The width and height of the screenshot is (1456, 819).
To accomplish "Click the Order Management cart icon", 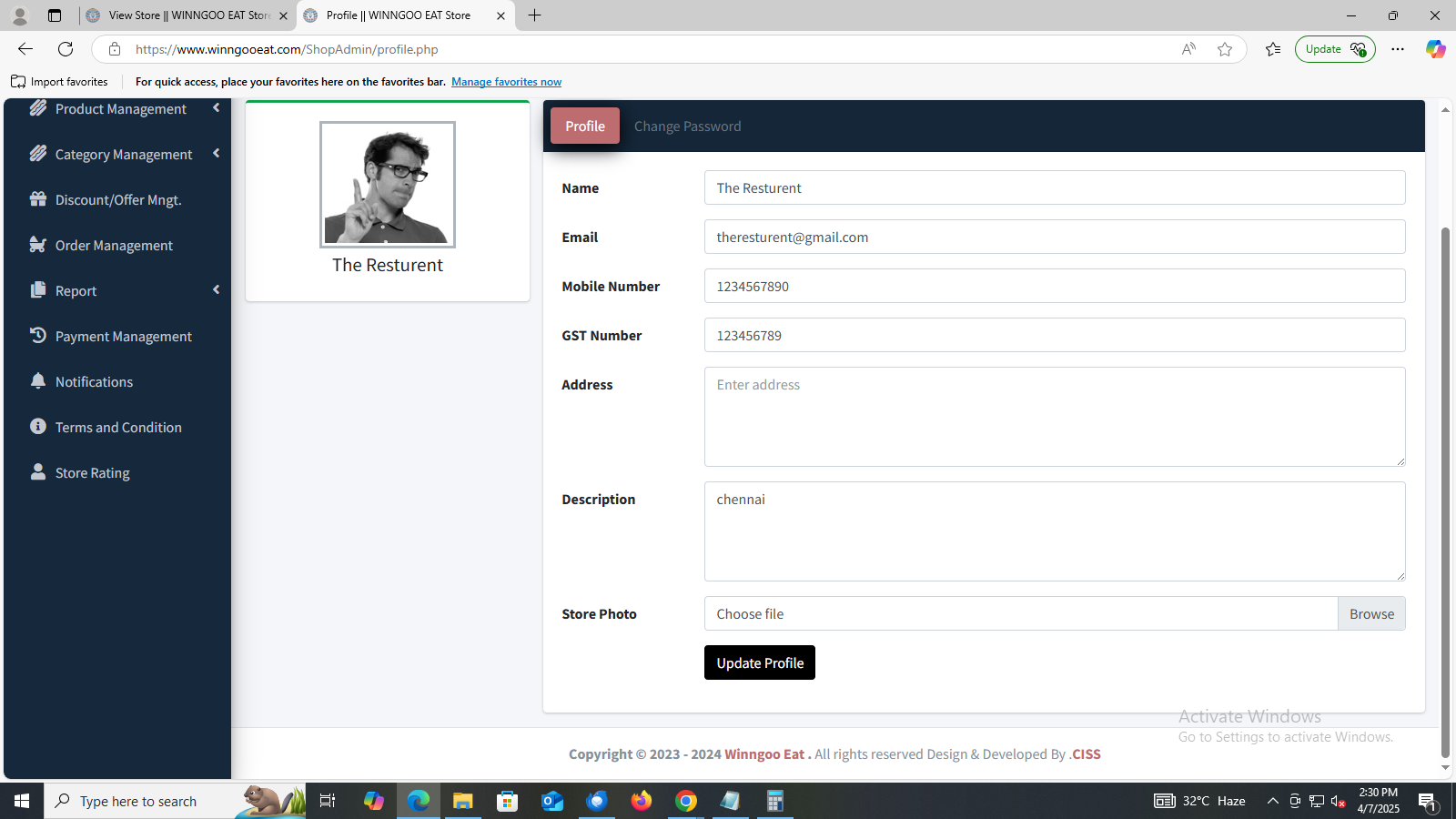I will click(x=37, y=245).
